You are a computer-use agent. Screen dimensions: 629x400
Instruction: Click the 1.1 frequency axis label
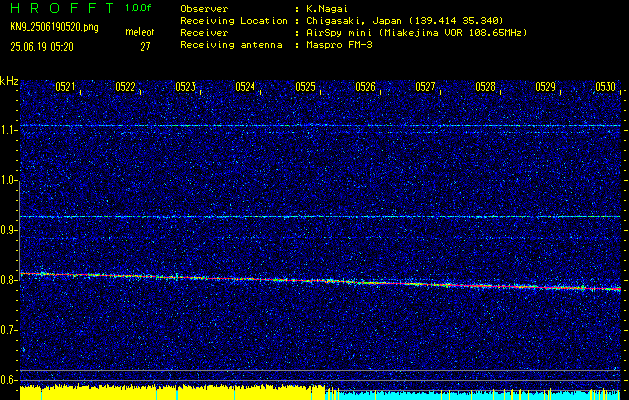pyautogui.click(x=8, y=130)
